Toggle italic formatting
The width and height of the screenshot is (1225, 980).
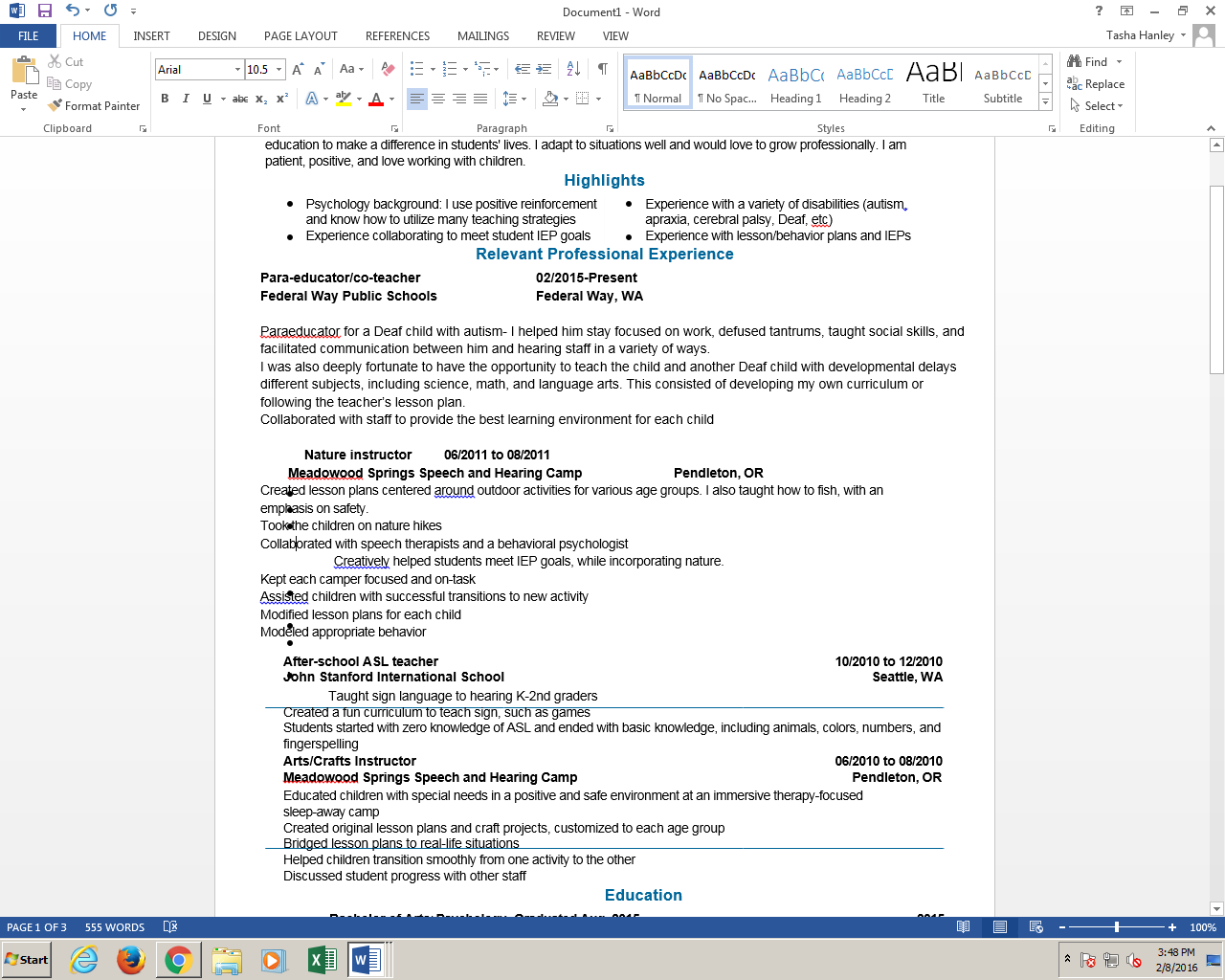(x=186, y=99)
